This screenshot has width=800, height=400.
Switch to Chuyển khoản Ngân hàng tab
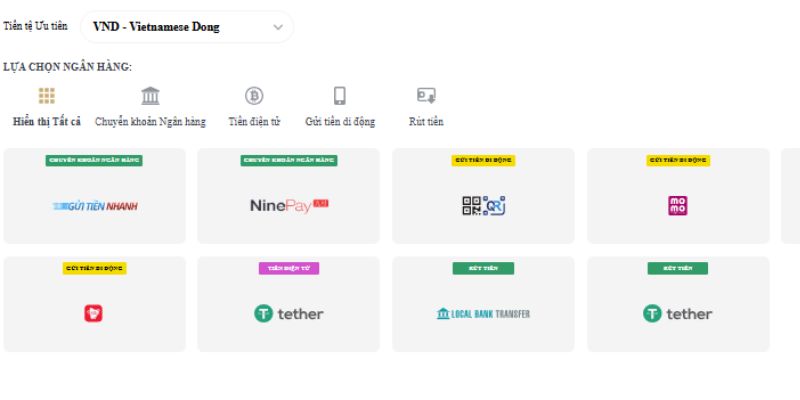[151, 122]
